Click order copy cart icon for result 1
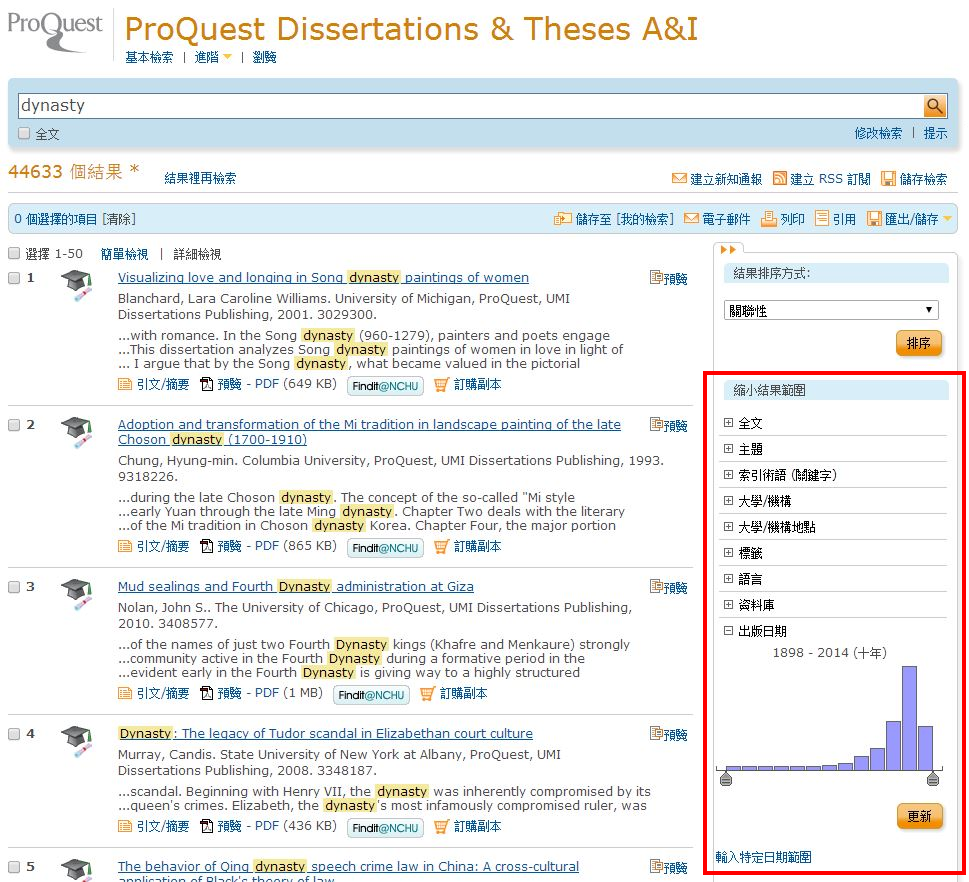The height and width of the screenshot is (882, 969). 441,385
